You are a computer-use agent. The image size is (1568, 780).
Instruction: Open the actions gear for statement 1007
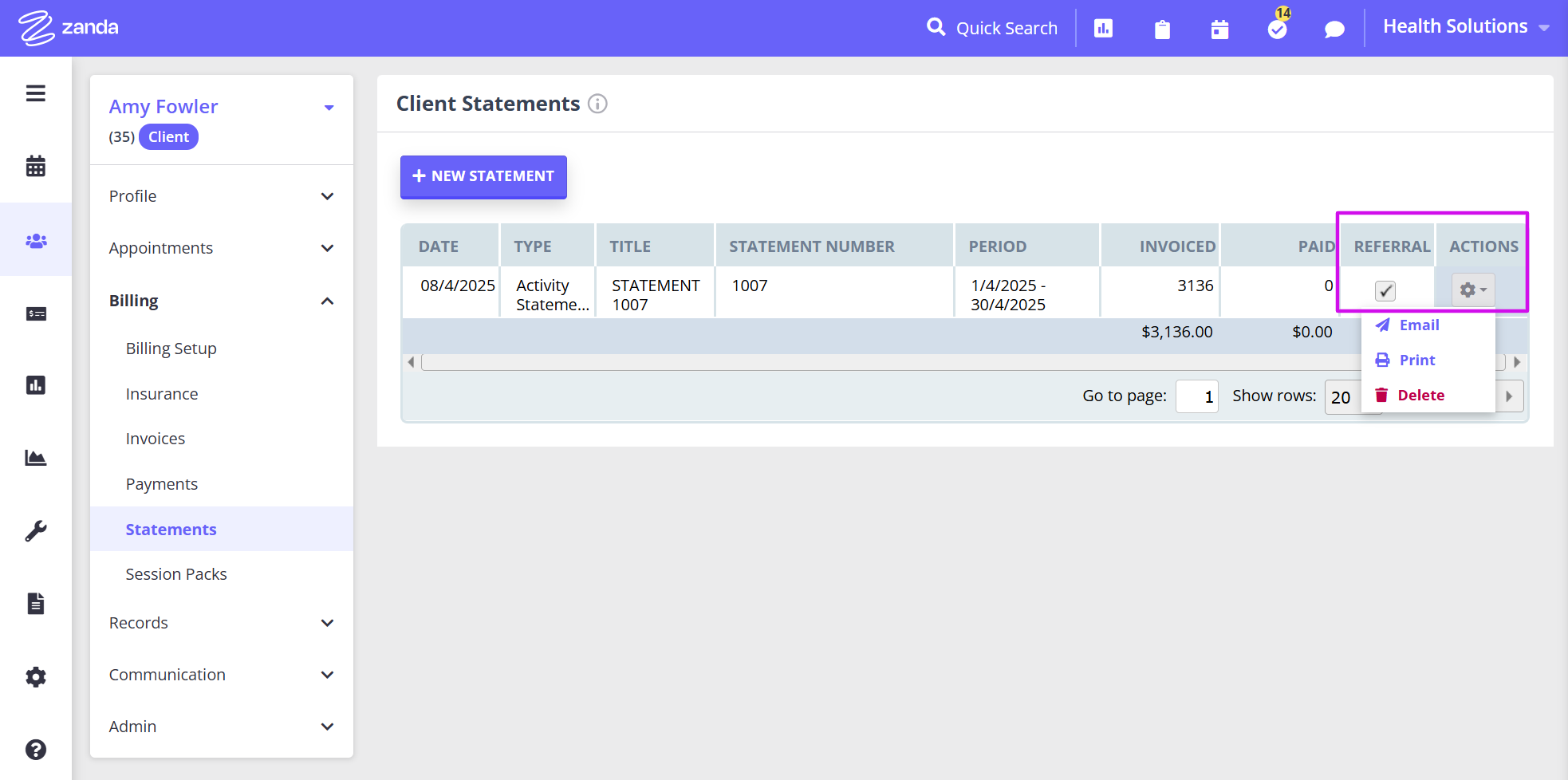point(1472,290)
